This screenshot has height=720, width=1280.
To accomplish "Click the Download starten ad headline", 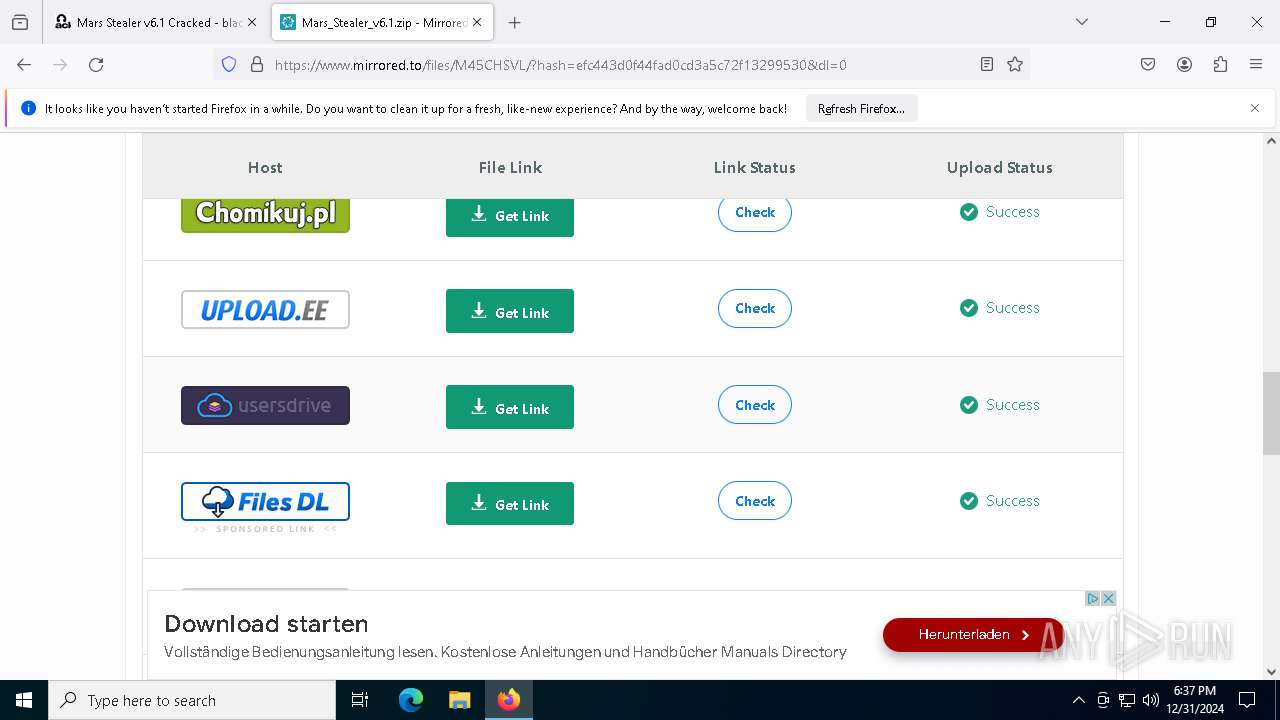I will click(266, 624).
